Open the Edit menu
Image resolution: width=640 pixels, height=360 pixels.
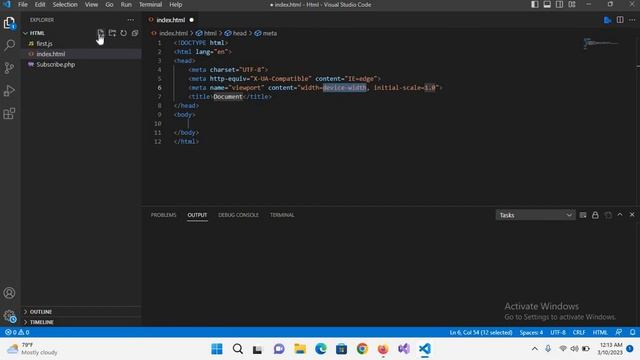click(x=40, y=4)
